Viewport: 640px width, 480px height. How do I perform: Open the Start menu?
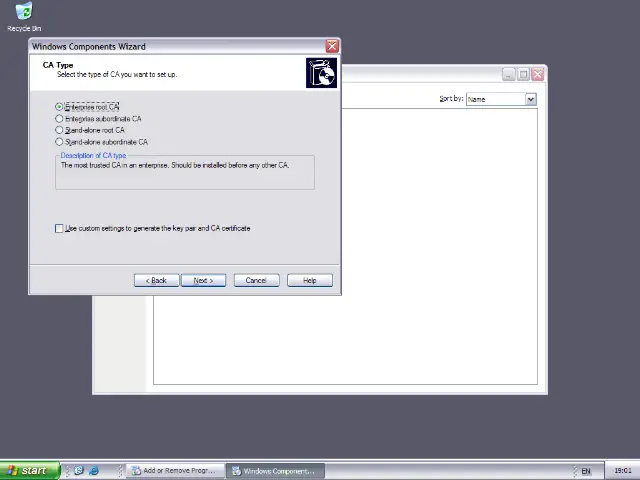click(x=30, y=471)
